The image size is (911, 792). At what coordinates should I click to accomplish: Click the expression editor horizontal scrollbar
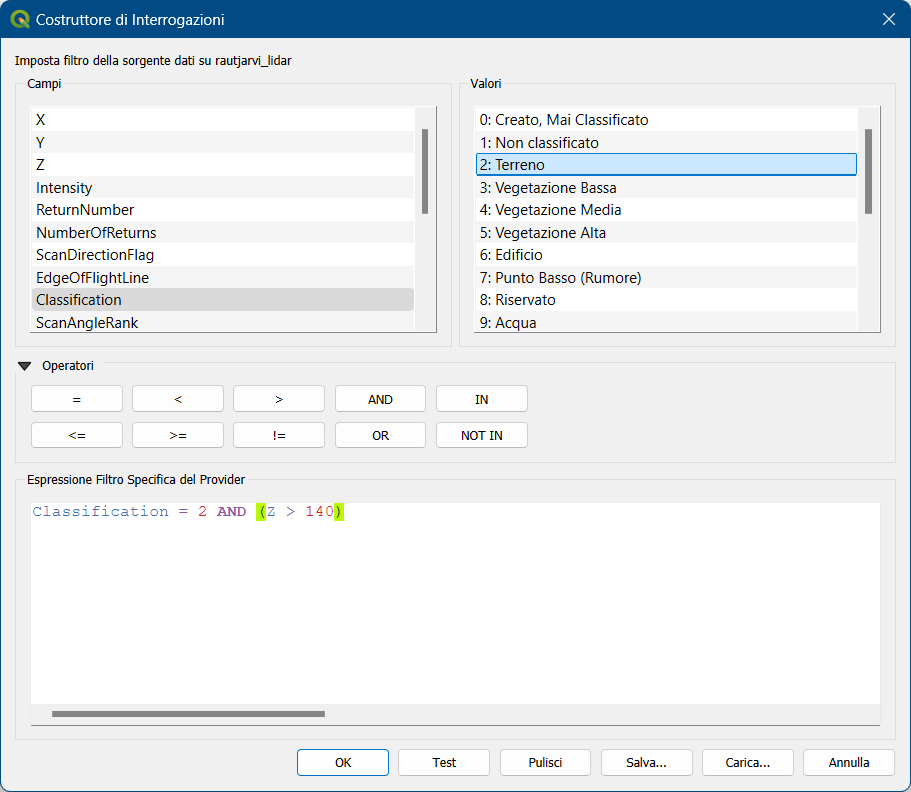(x=188, y=714)
